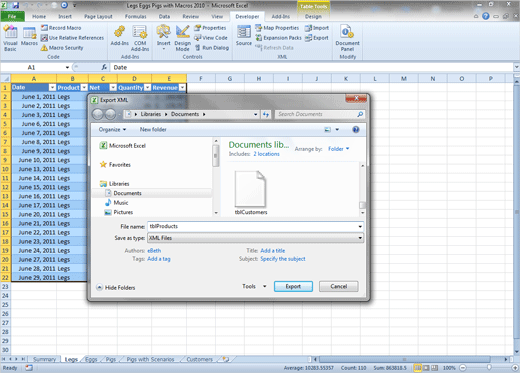
Task: Open the Net column filter dropdown
Action: [113, 88]
